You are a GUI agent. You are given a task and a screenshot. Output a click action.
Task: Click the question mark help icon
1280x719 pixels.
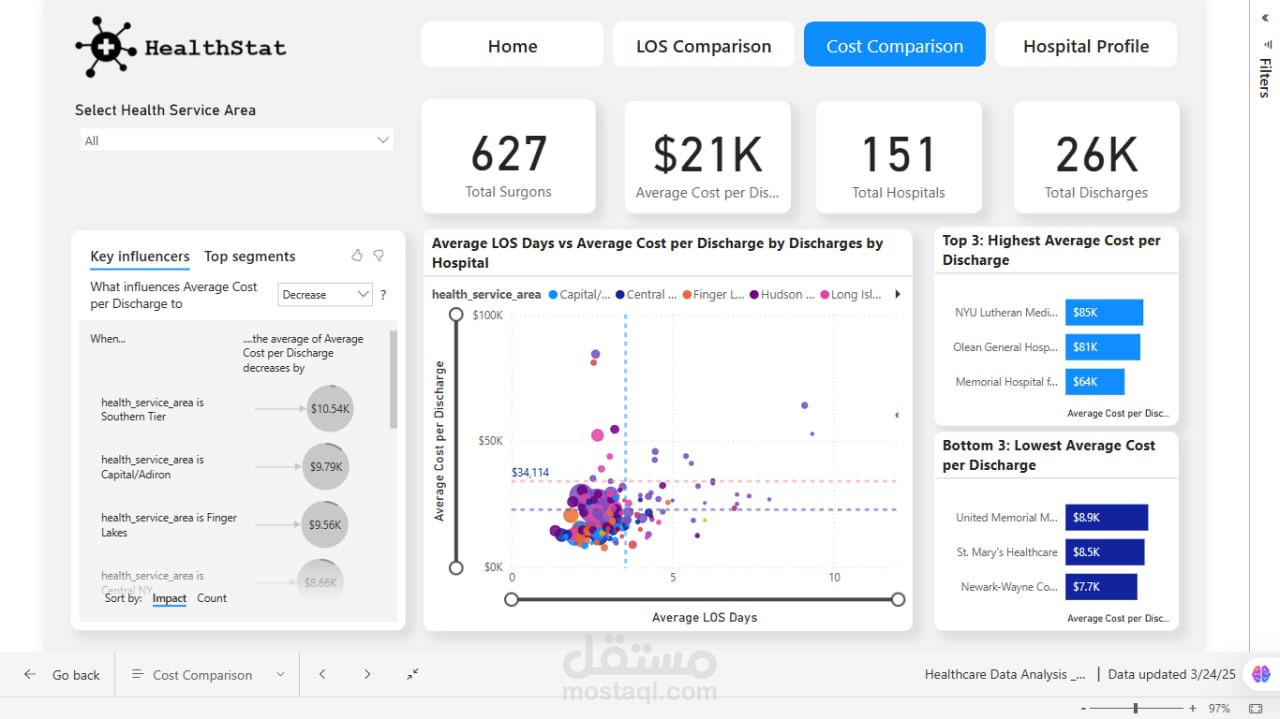383,295
